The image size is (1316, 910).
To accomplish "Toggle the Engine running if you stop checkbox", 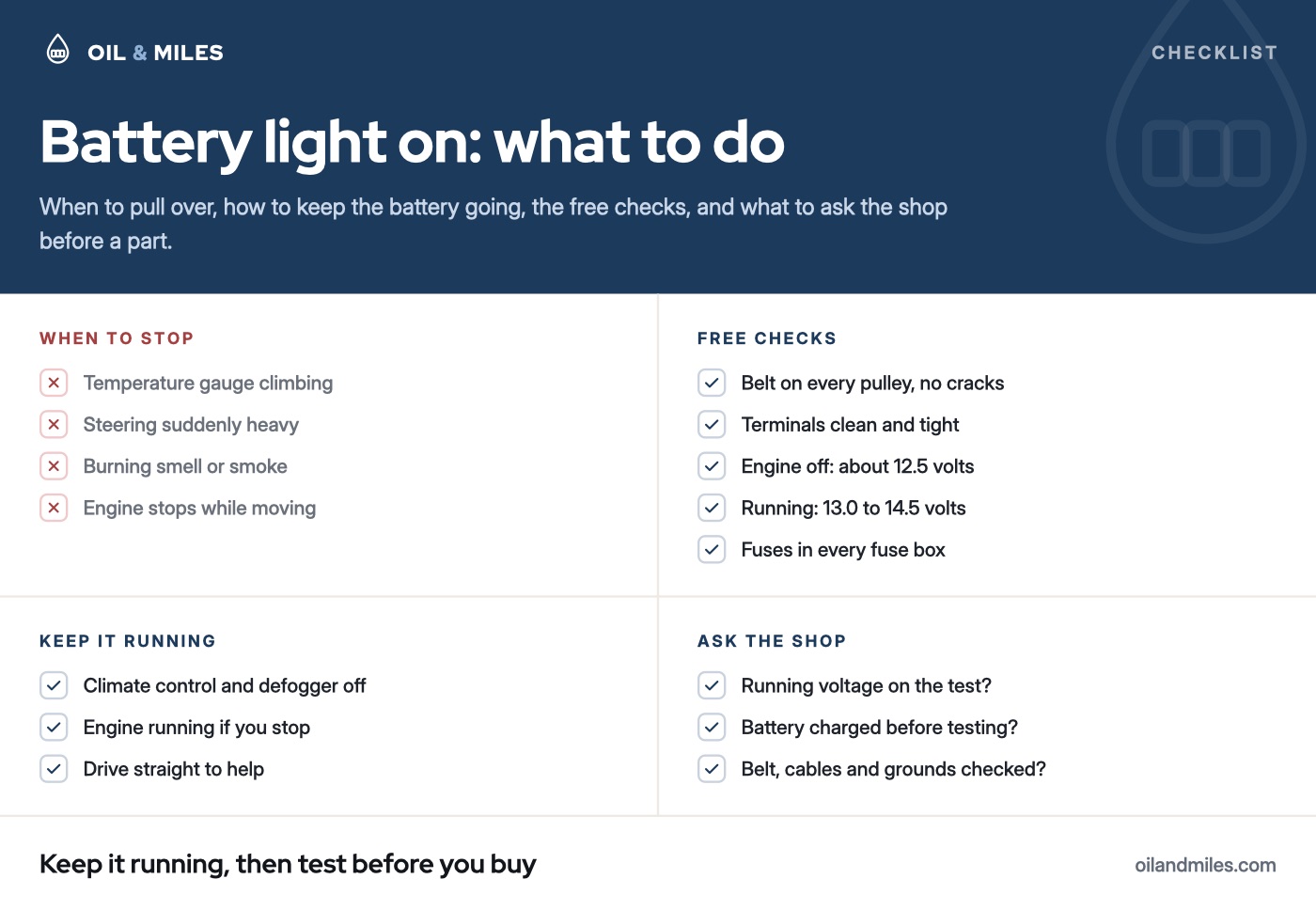I will click(x=54, y=728).
